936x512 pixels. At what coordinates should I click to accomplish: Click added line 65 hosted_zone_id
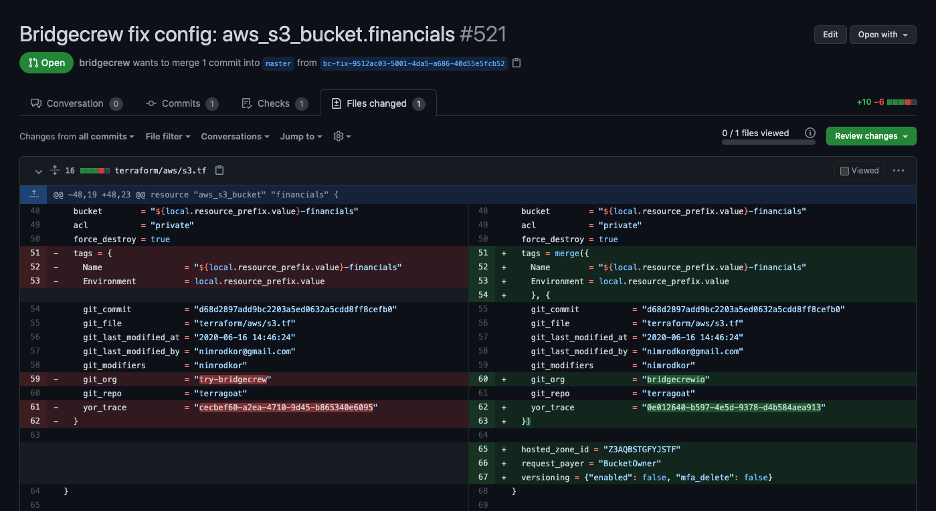pos(692,449)
